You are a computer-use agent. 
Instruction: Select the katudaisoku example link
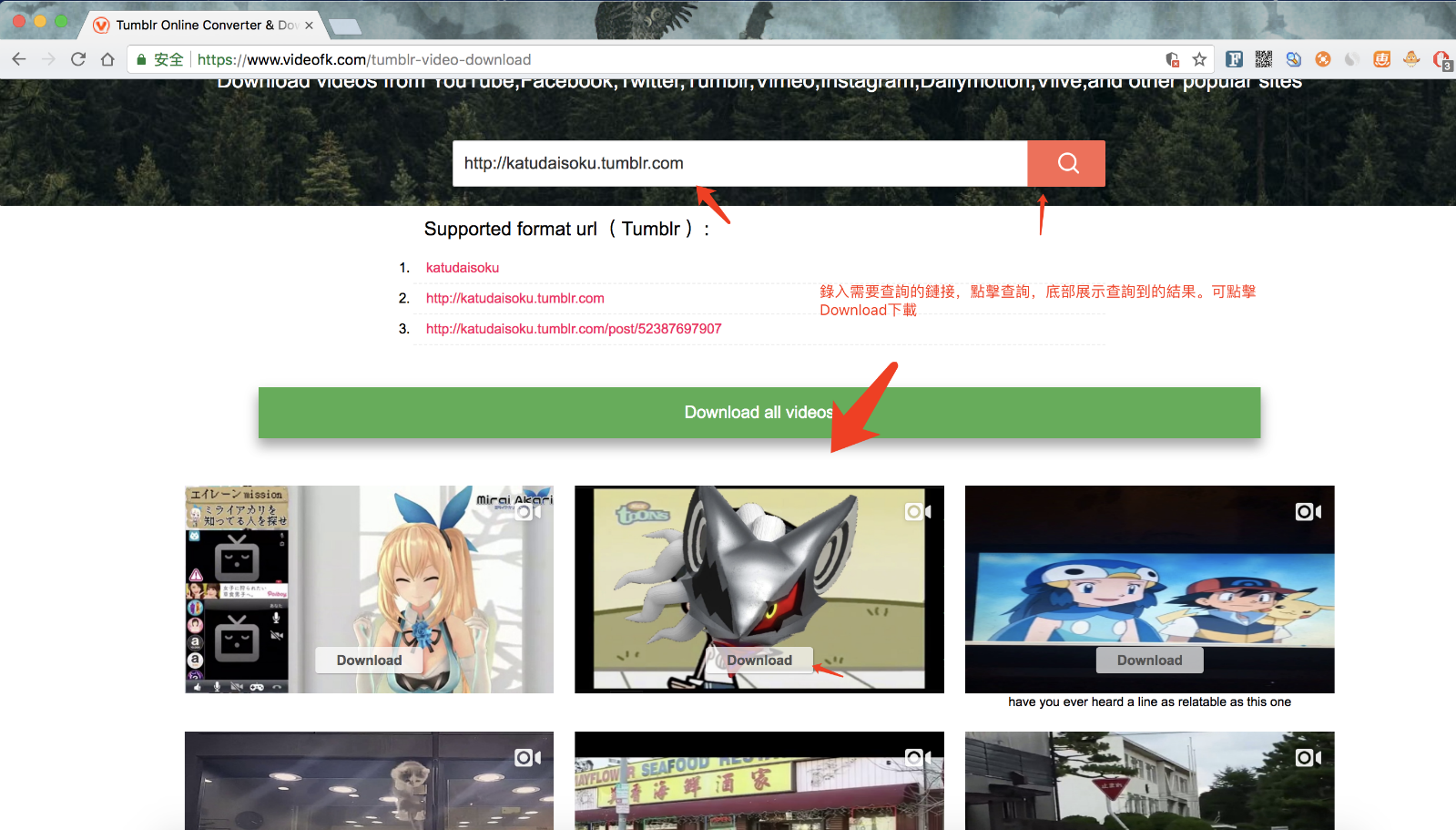pyautogui.click(x=463, y=268)
